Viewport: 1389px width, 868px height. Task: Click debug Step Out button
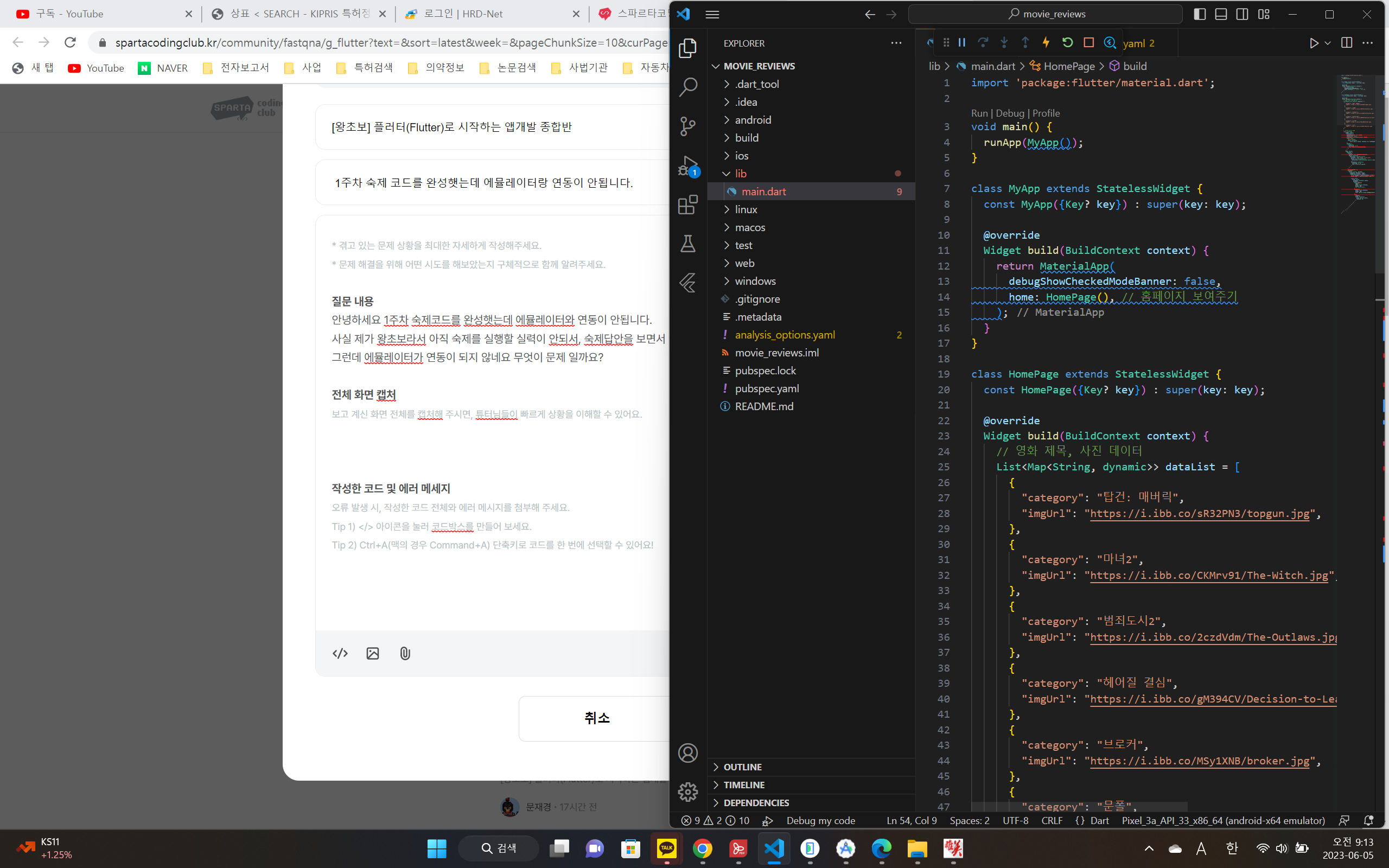(1025, 42)
